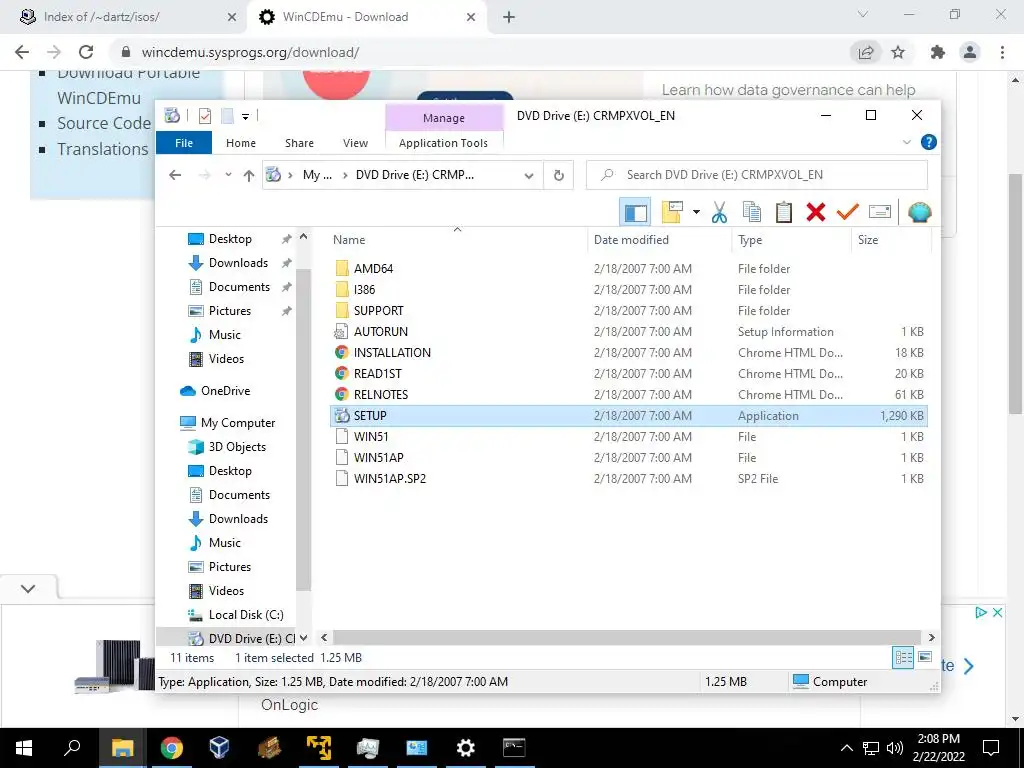Click the folder options icon in the Explorer toolbar
Screen dimensions: 1024x768
click(x=671, y=212)
